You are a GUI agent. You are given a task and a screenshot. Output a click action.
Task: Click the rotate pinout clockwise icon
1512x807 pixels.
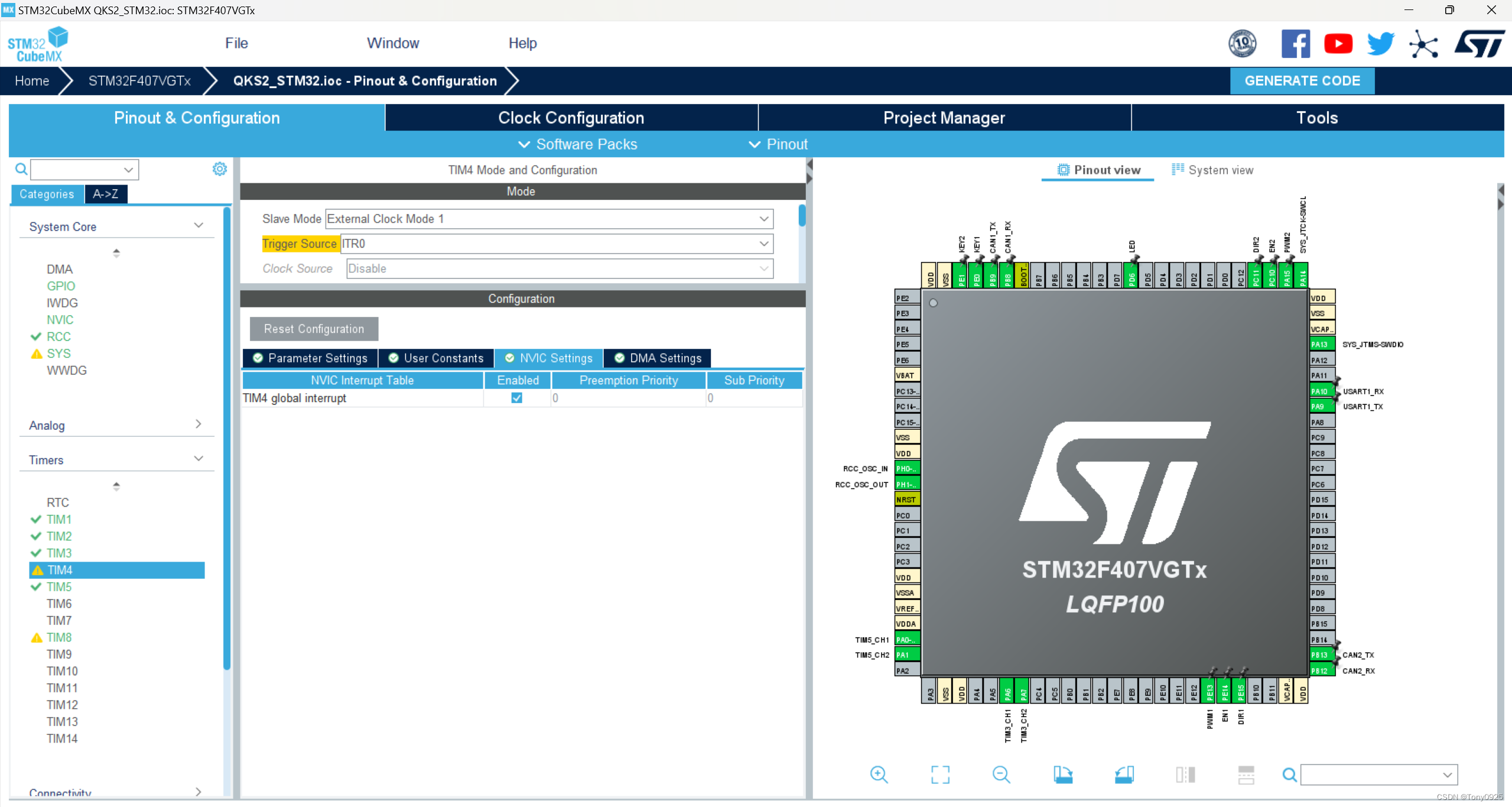coord(1062,774)
